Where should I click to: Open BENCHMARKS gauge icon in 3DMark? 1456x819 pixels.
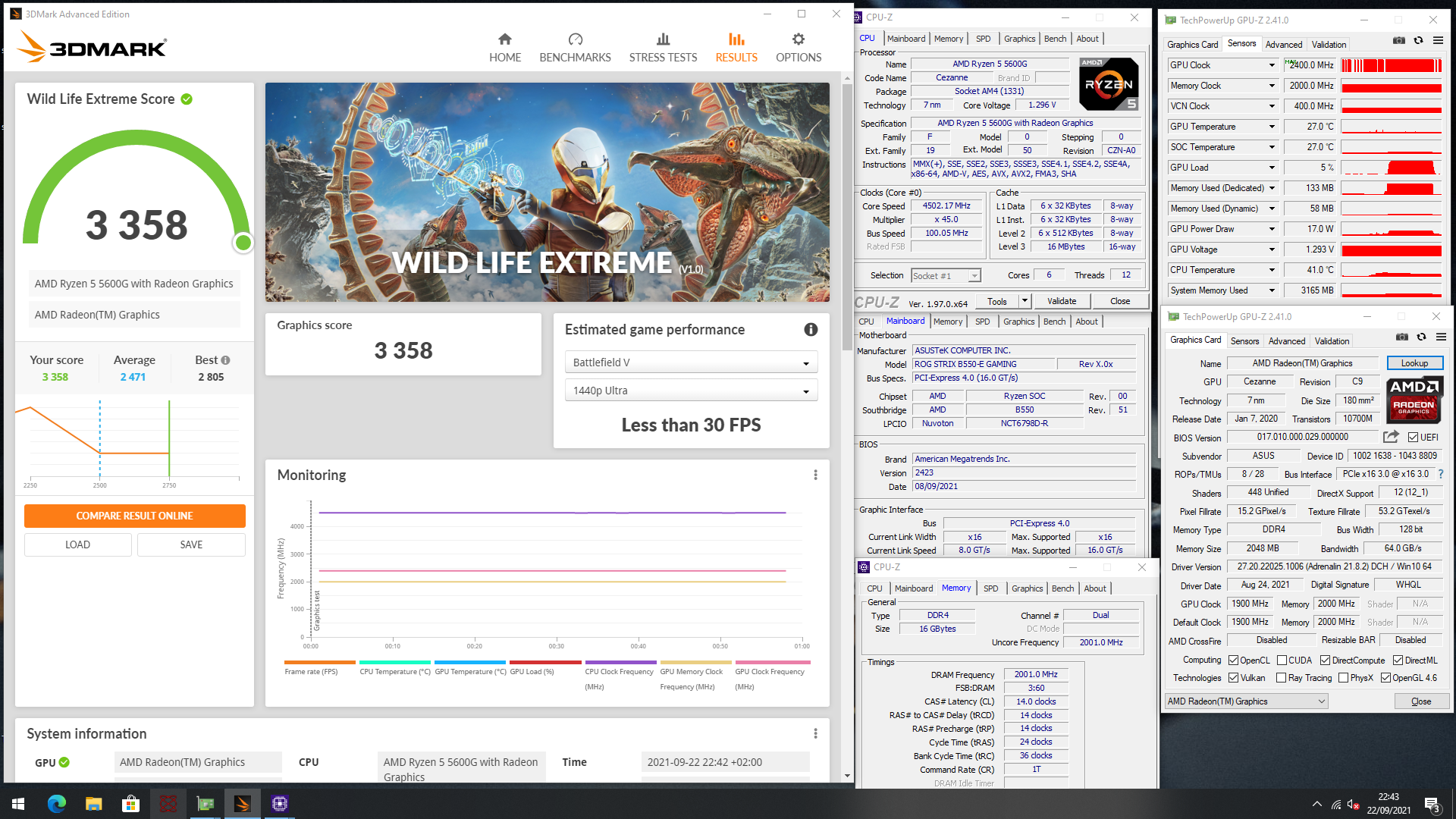(x=575, y=39)
